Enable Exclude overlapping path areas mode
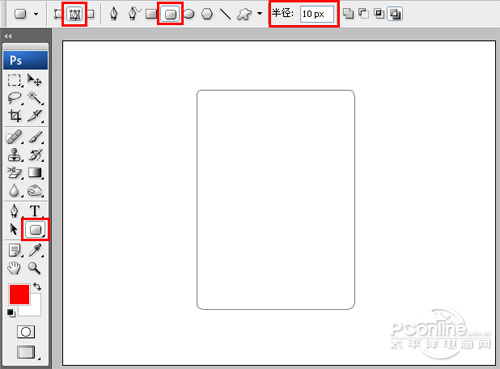 (395, 14)
